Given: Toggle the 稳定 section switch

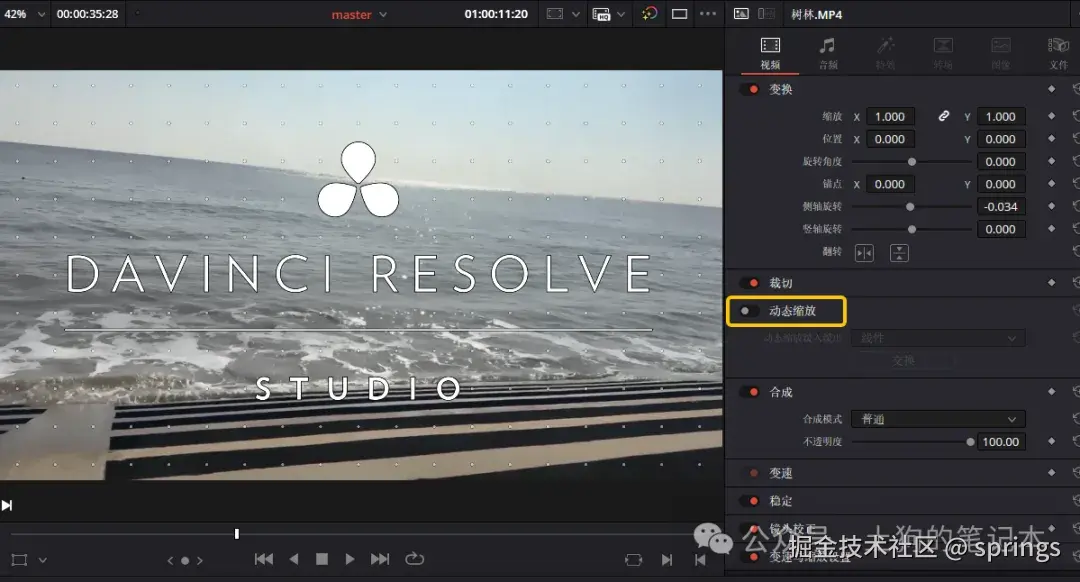Looking at the screenshot, I should click(x=749, y=501).
